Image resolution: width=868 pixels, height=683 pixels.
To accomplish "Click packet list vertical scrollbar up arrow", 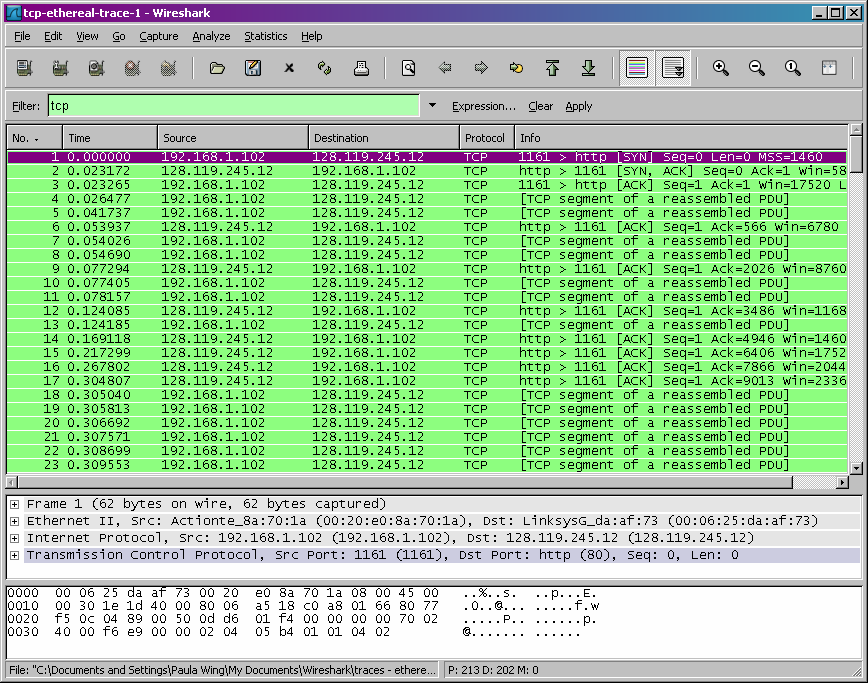I will [856, 130].
